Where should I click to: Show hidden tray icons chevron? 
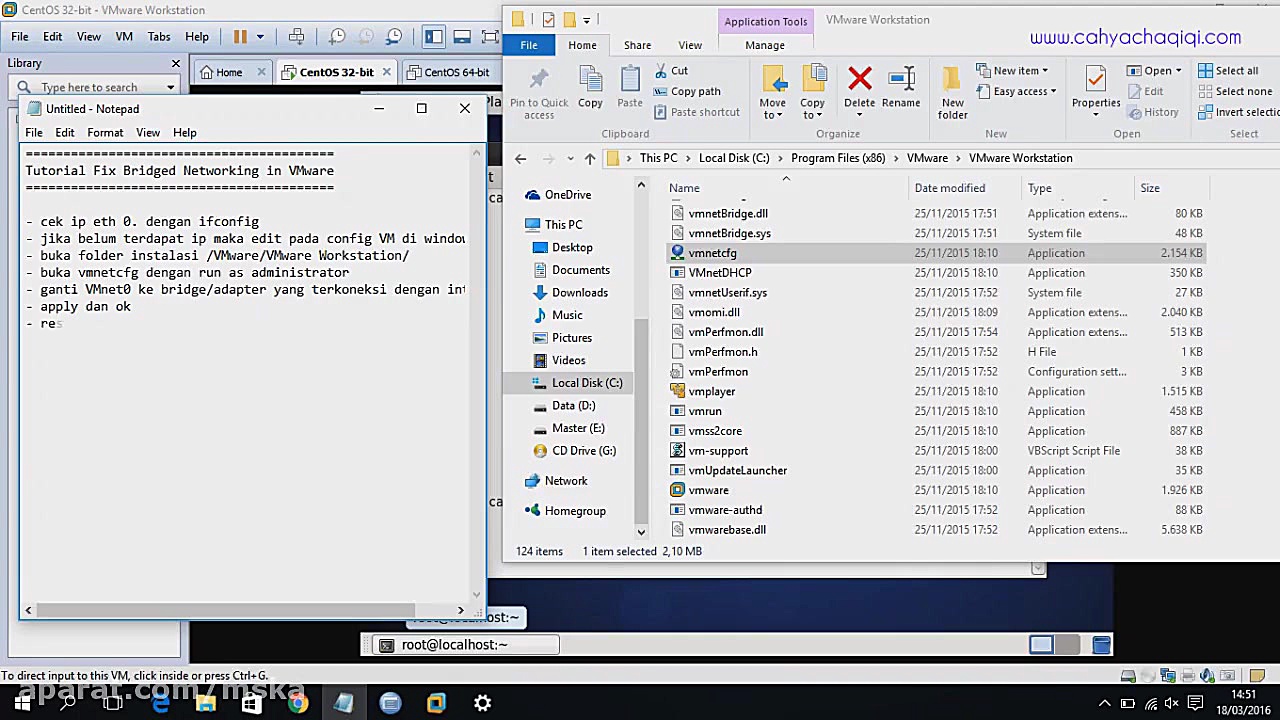tap(1105, 703)
